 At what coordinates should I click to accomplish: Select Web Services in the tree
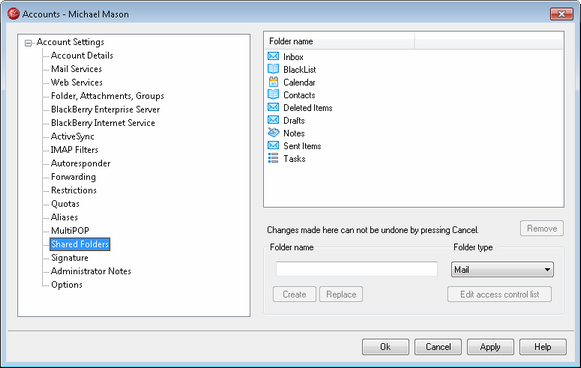click(77, 82)
